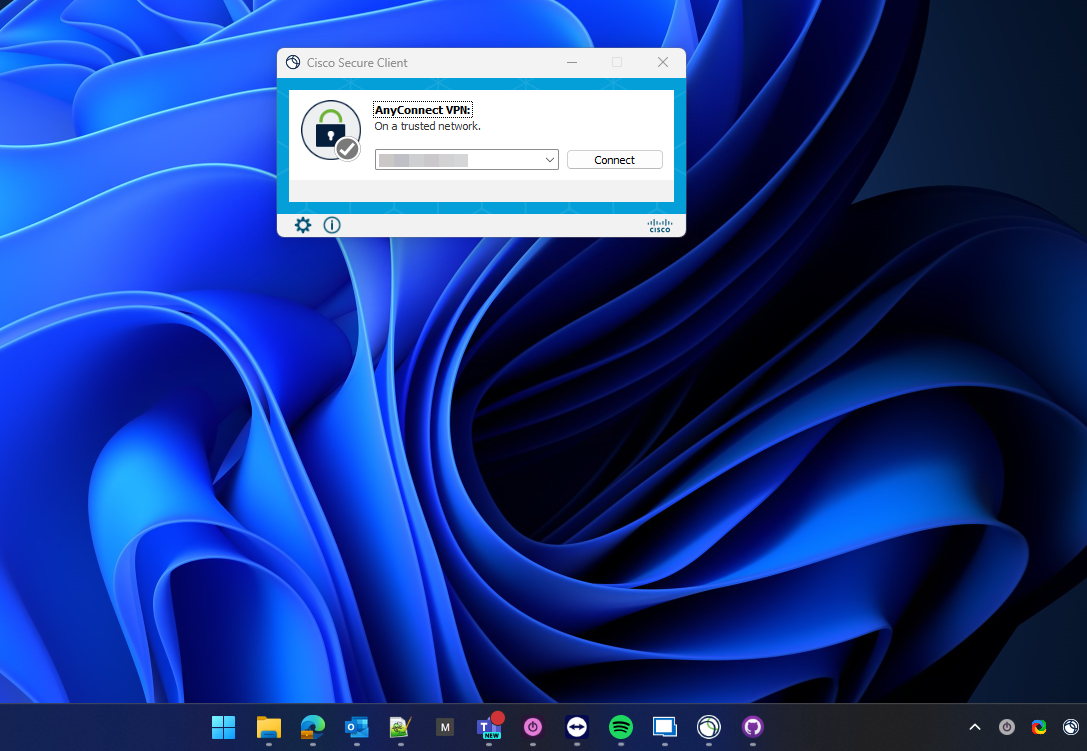The height and width of the screenshot is (751, 1087).
Task: Open the Windows Start menu
Action: (223, 727)
